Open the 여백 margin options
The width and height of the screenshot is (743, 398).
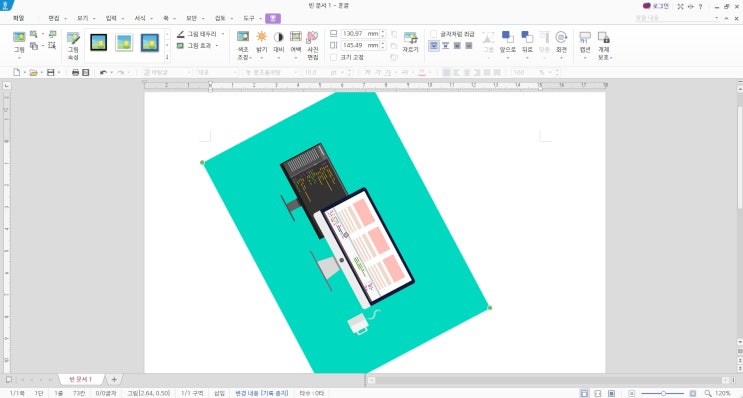coord(296,43)
